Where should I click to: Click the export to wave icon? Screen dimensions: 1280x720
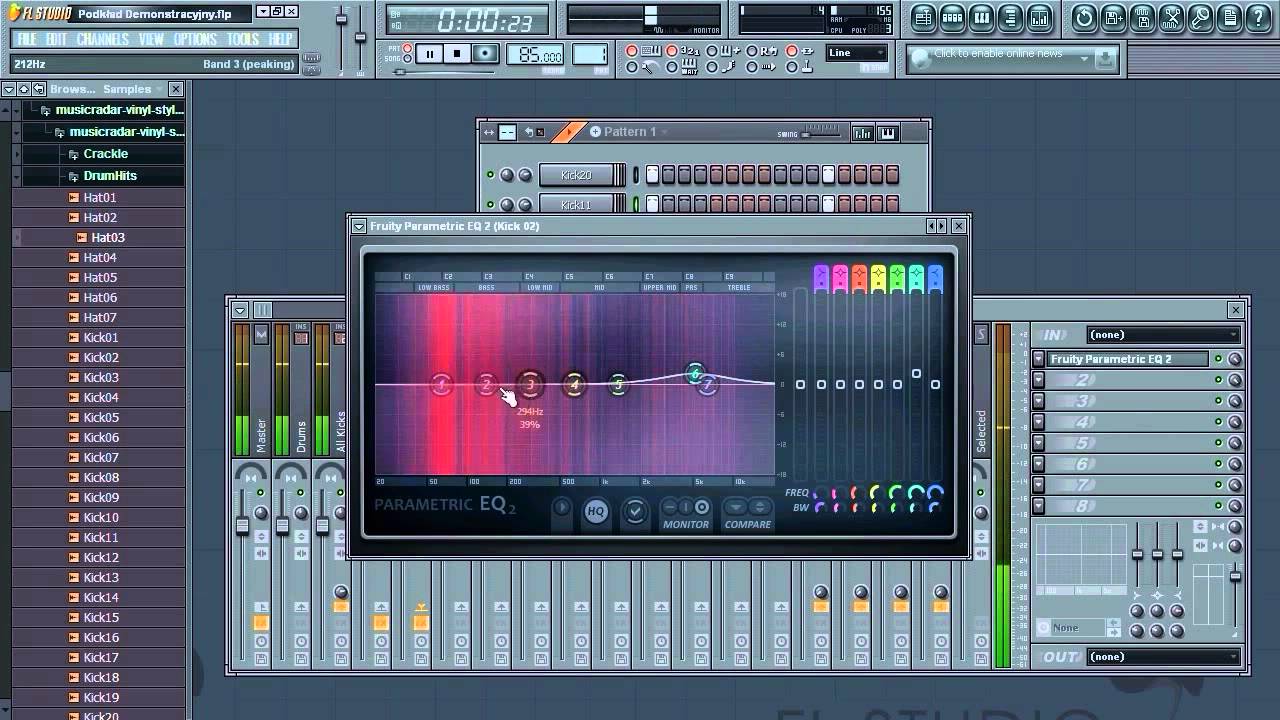pyautogui.click(x=1142, y=18)
